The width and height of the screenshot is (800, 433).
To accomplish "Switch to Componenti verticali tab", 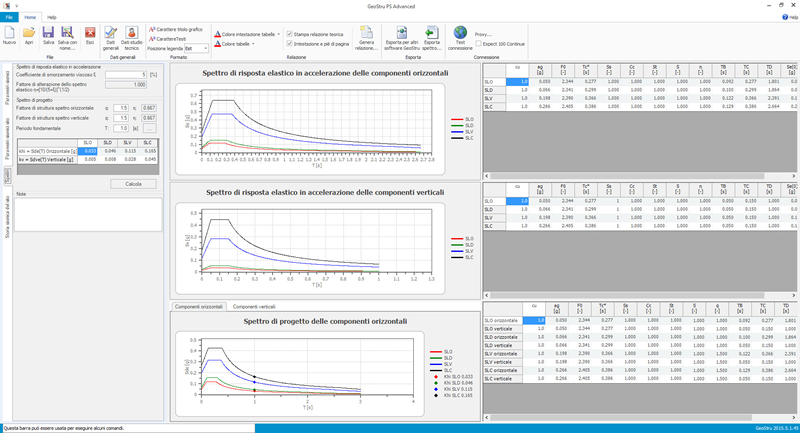I will click(x=254, y=306).
